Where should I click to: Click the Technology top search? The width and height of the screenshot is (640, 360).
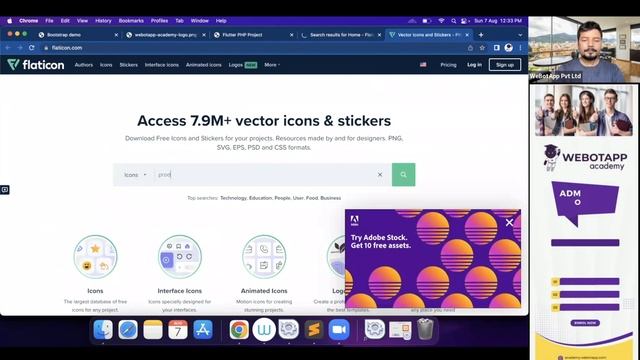pos(233,198)
